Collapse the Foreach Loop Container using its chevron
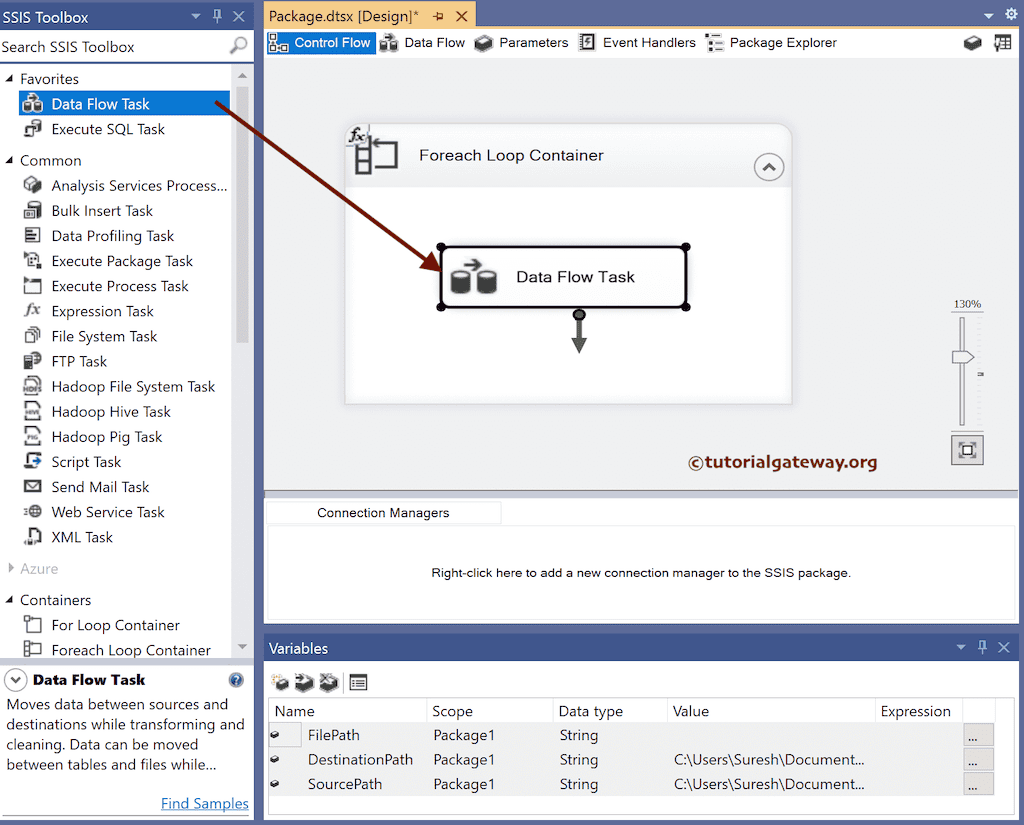This screenshot has height=825, width=1024. pyautogui.click(x=768, y=166)
